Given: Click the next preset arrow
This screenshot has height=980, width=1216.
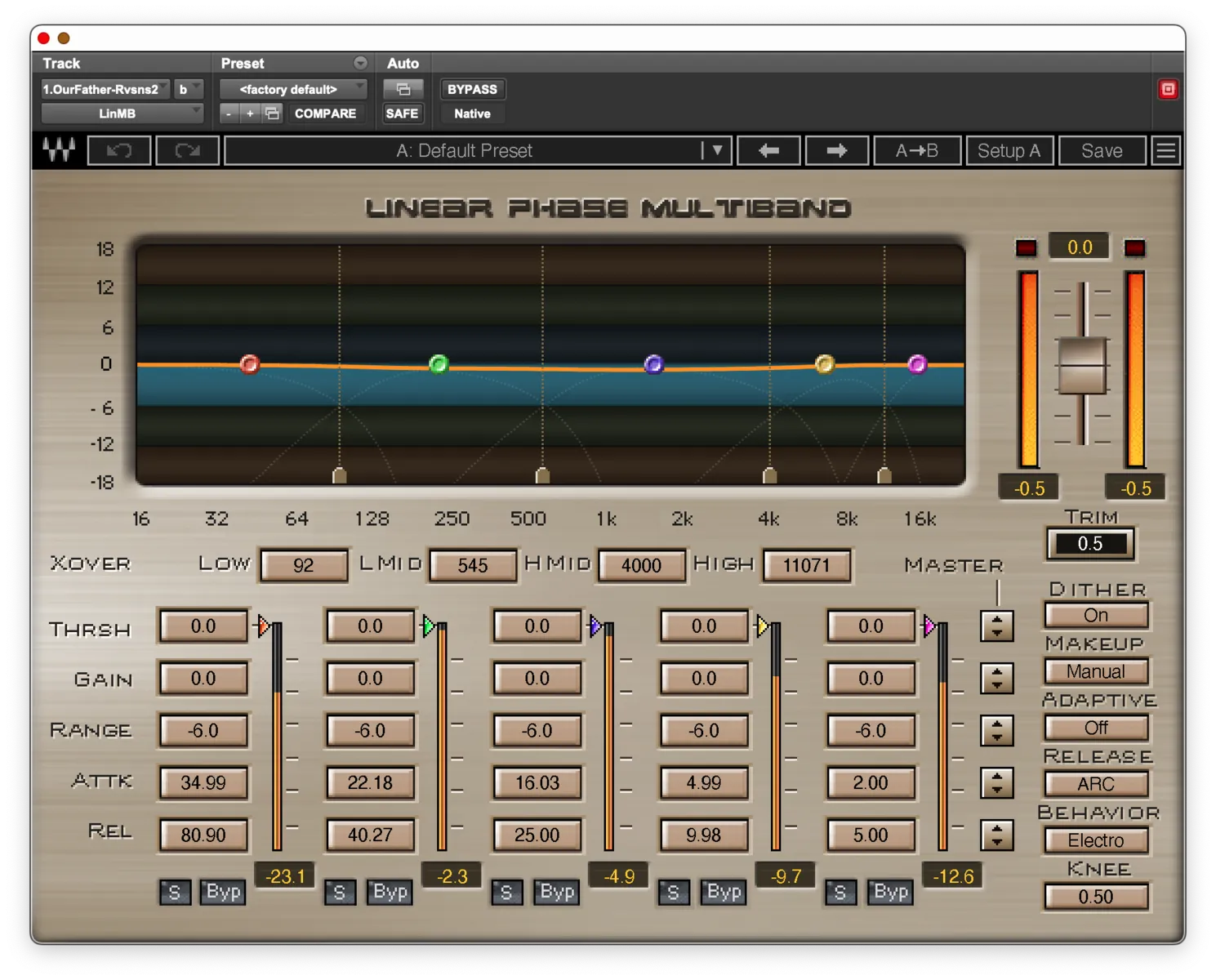Looking at the screenshot, I should (836, 150).
